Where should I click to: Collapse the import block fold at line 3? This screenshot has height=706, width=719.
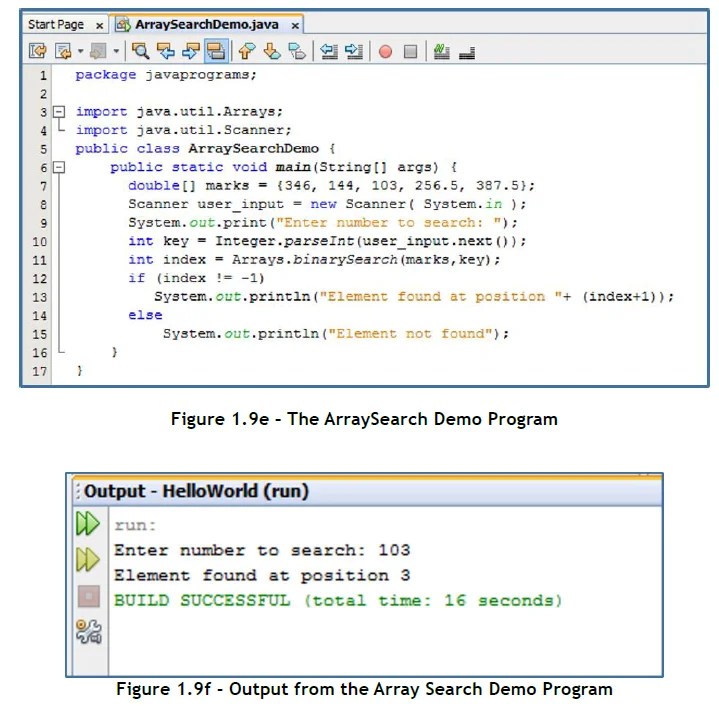click(59, 111)
